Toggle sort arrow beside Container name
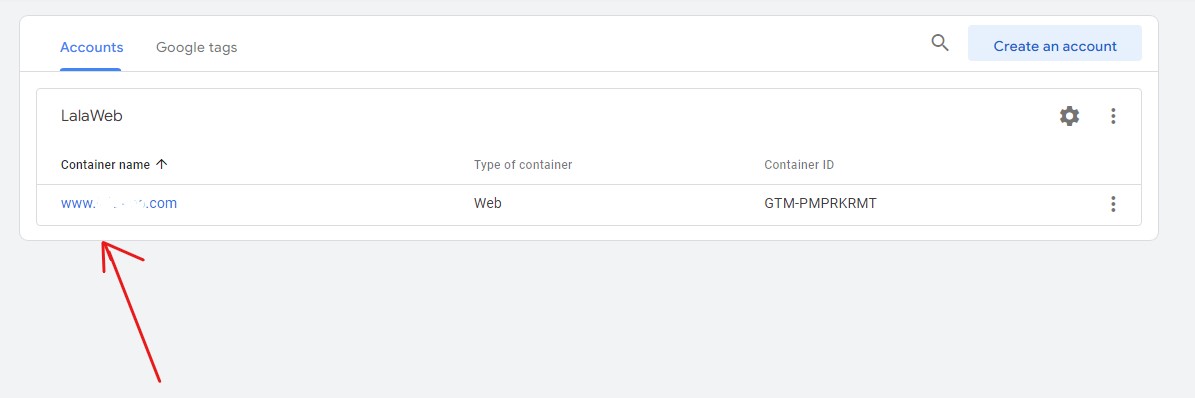The width and height of the screenshot is (1195, 398). coord(161,164)
